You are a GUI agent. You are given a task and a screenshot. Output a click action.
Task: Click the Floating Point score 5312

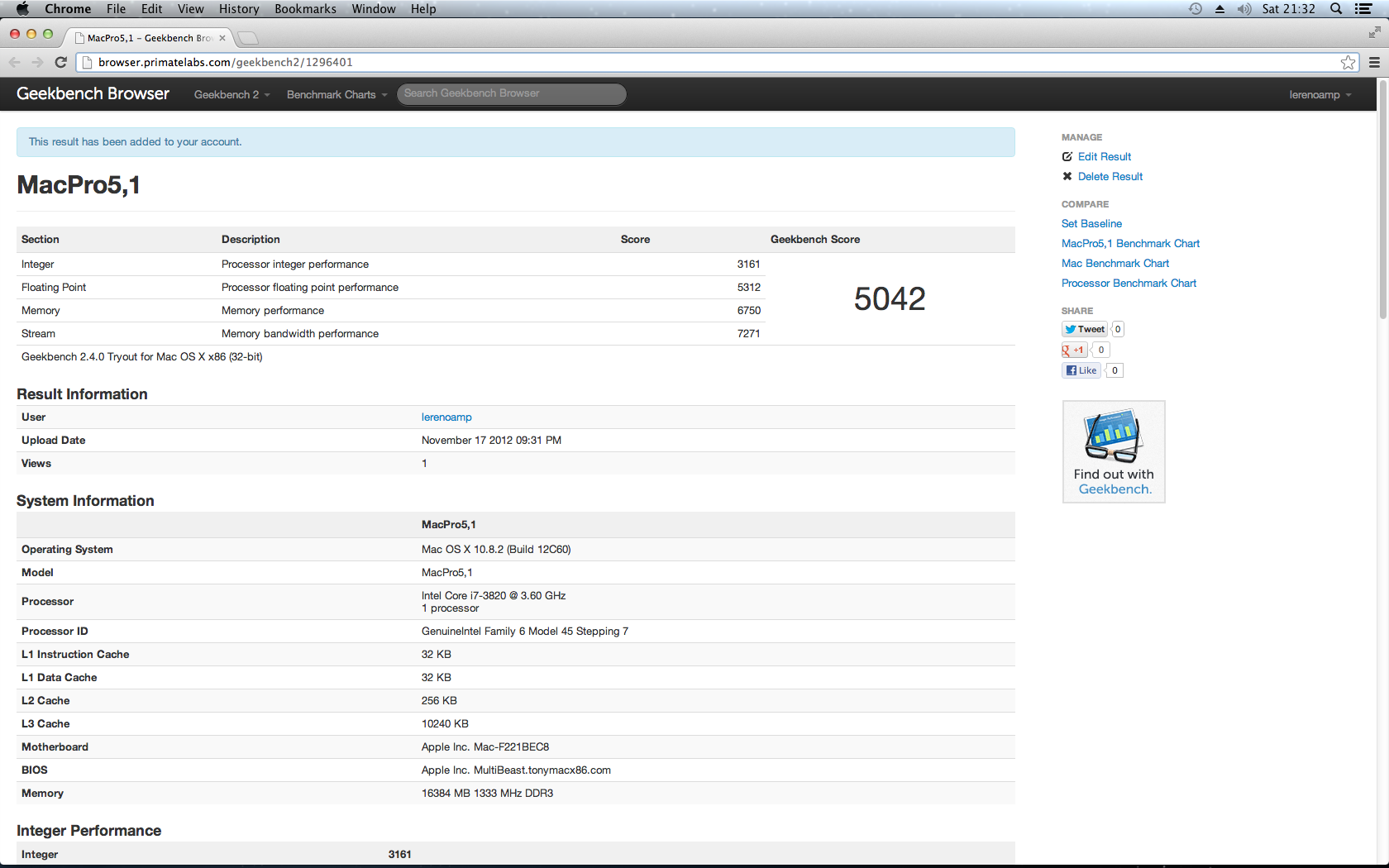point(748,287)
